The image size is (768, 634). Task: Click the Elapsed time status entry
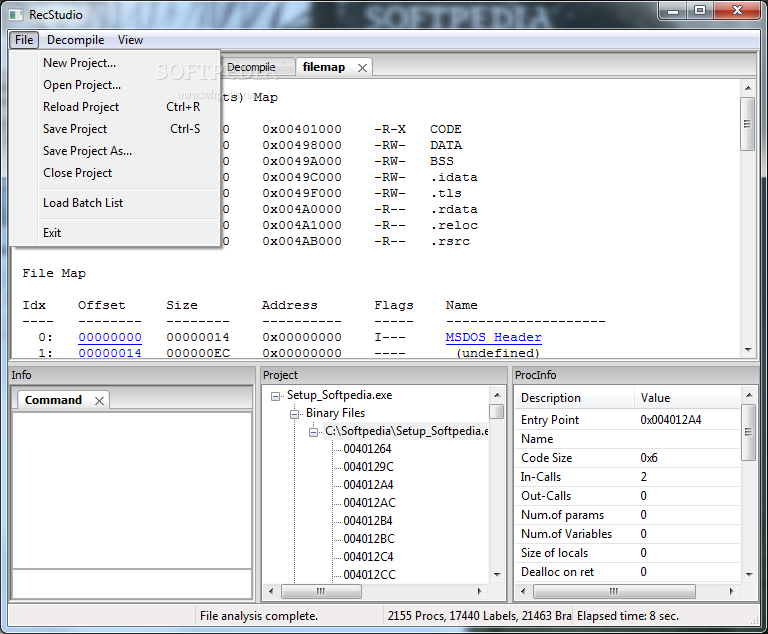coord(627,616)
